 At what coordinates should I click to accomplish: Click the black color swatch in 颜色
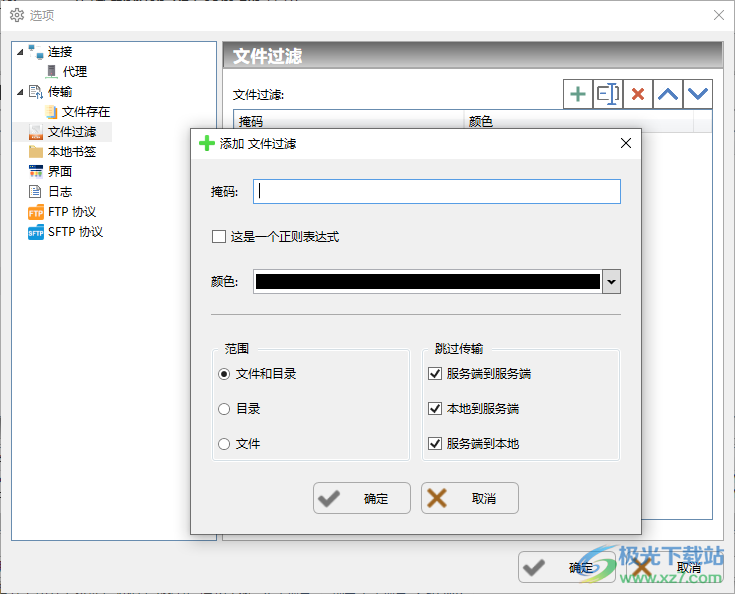428,281
